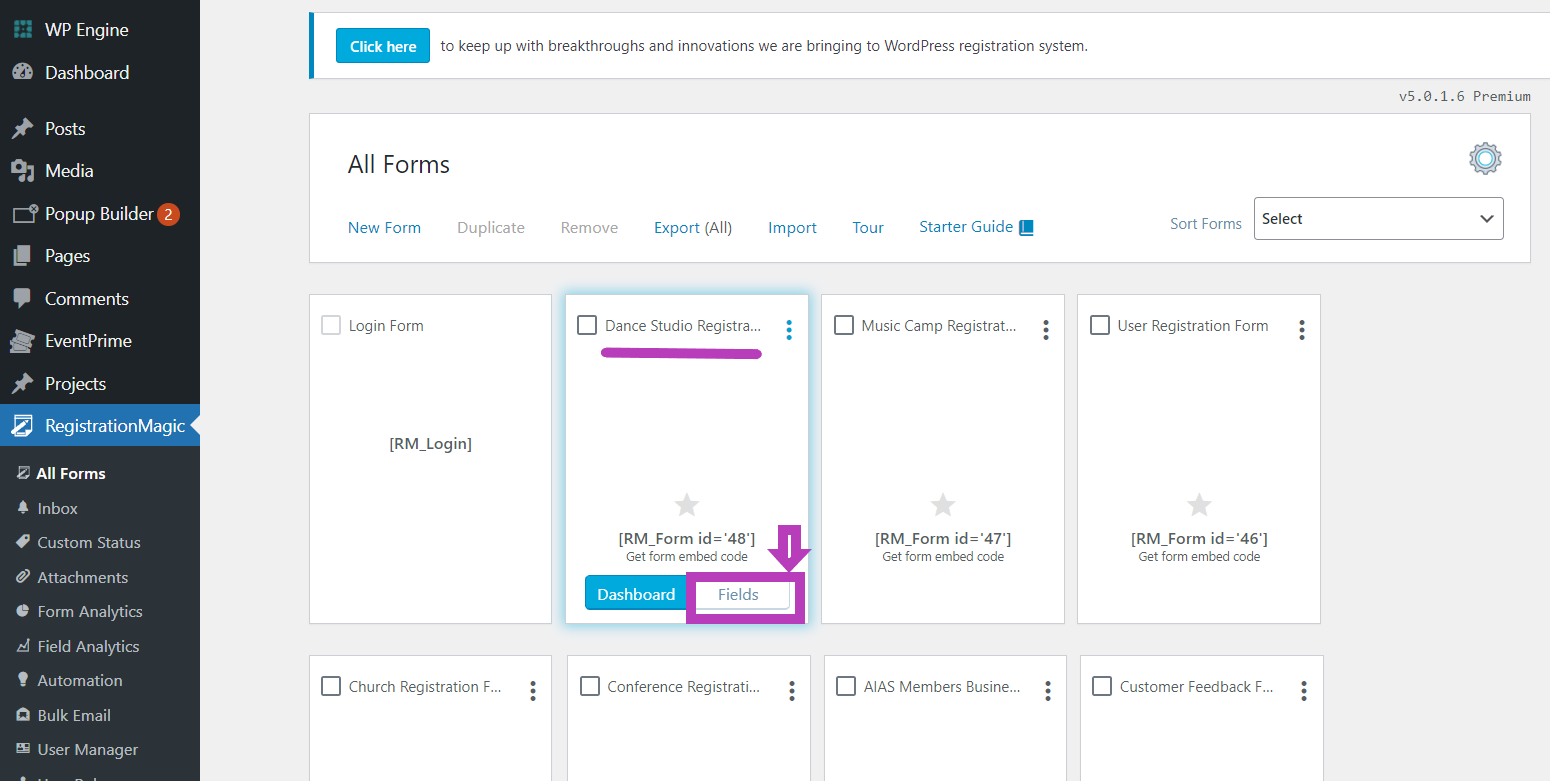The height and width of the screenshot is (781, 1550).
Task: Click the star icon on Dance Studio form
Action: [x=686, y=505]
